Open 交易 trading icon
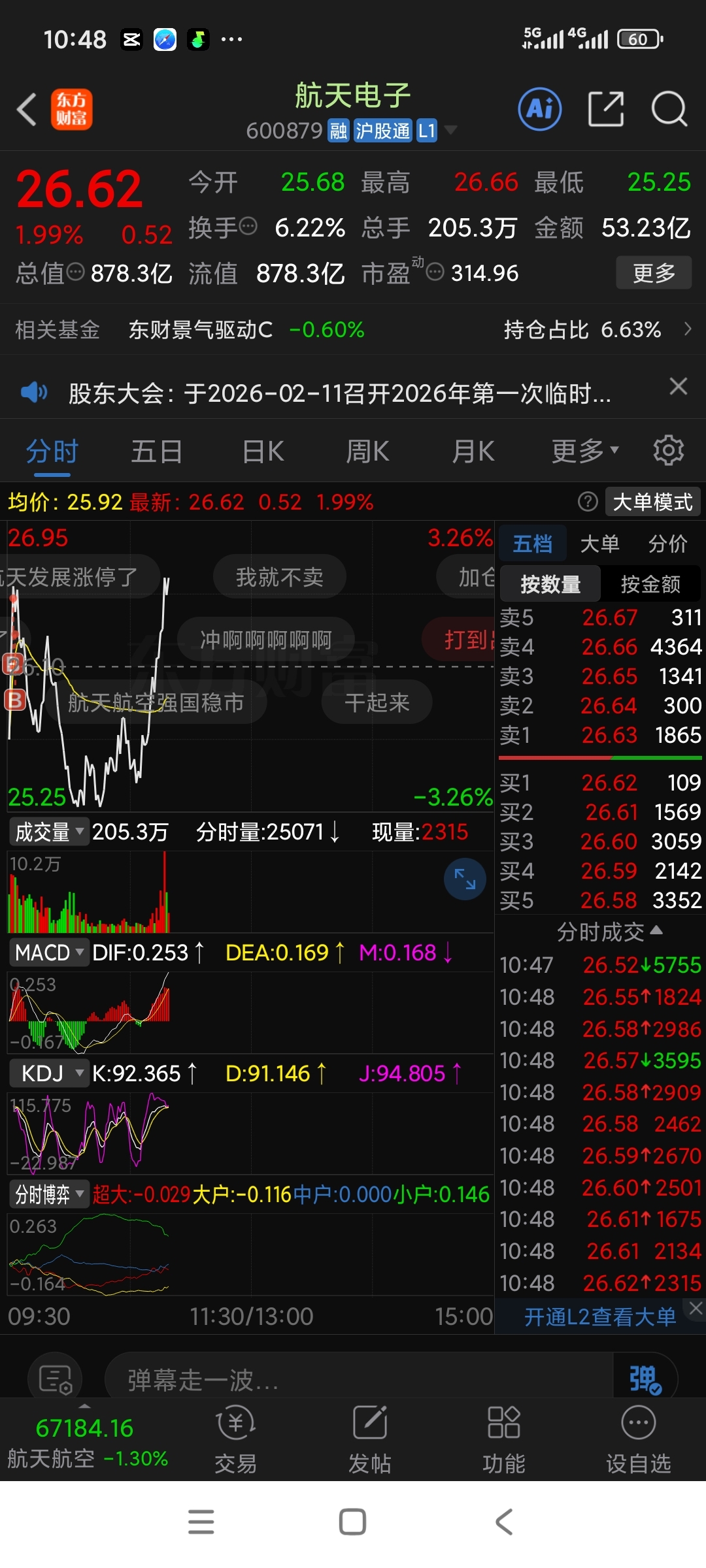The height and width of the screenshot is (1568, 706). [x=235, y=1440]
